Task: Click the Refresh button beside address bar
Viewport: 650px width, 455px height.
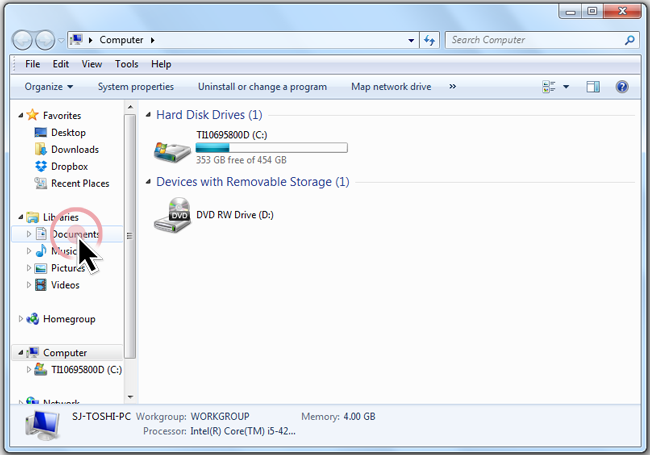Action: click(429, 40)
